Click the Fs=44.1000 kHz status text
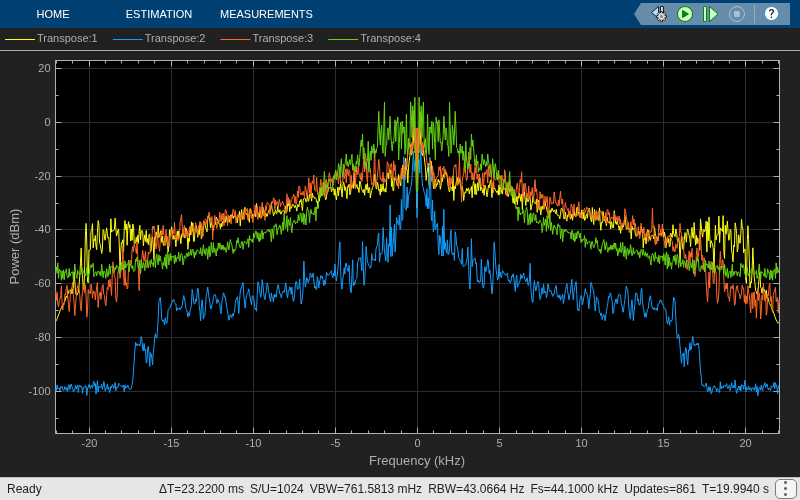800x500 pixels. click(574, 489)
